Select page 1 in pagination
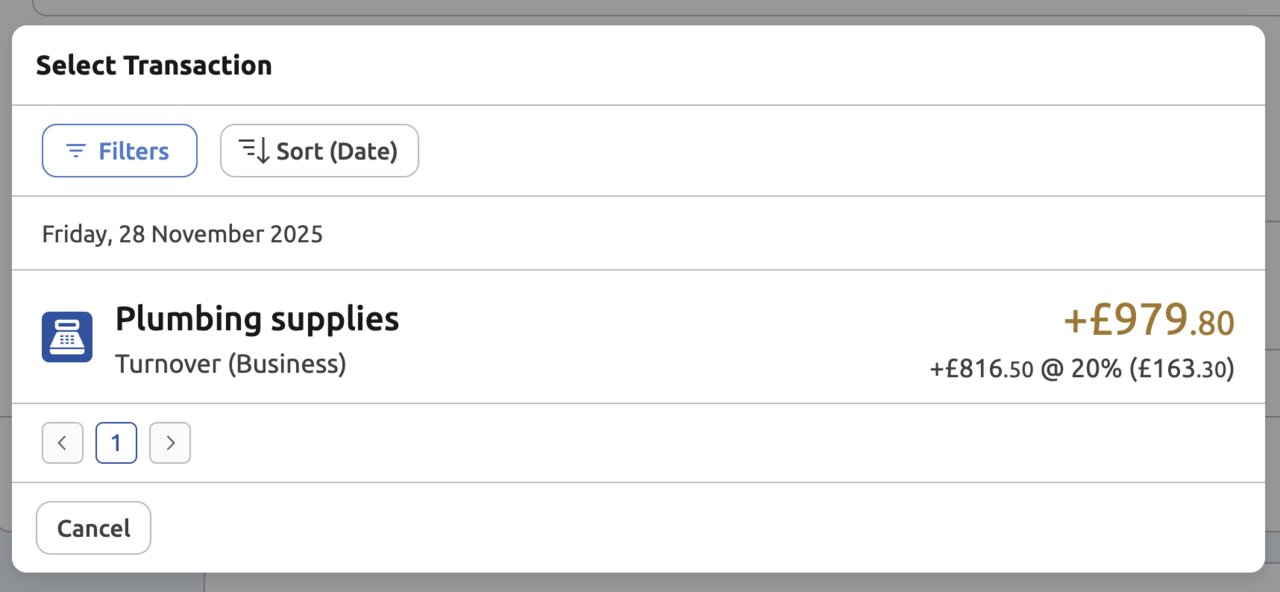1280x592 pixels. click(x=116, y=442)
